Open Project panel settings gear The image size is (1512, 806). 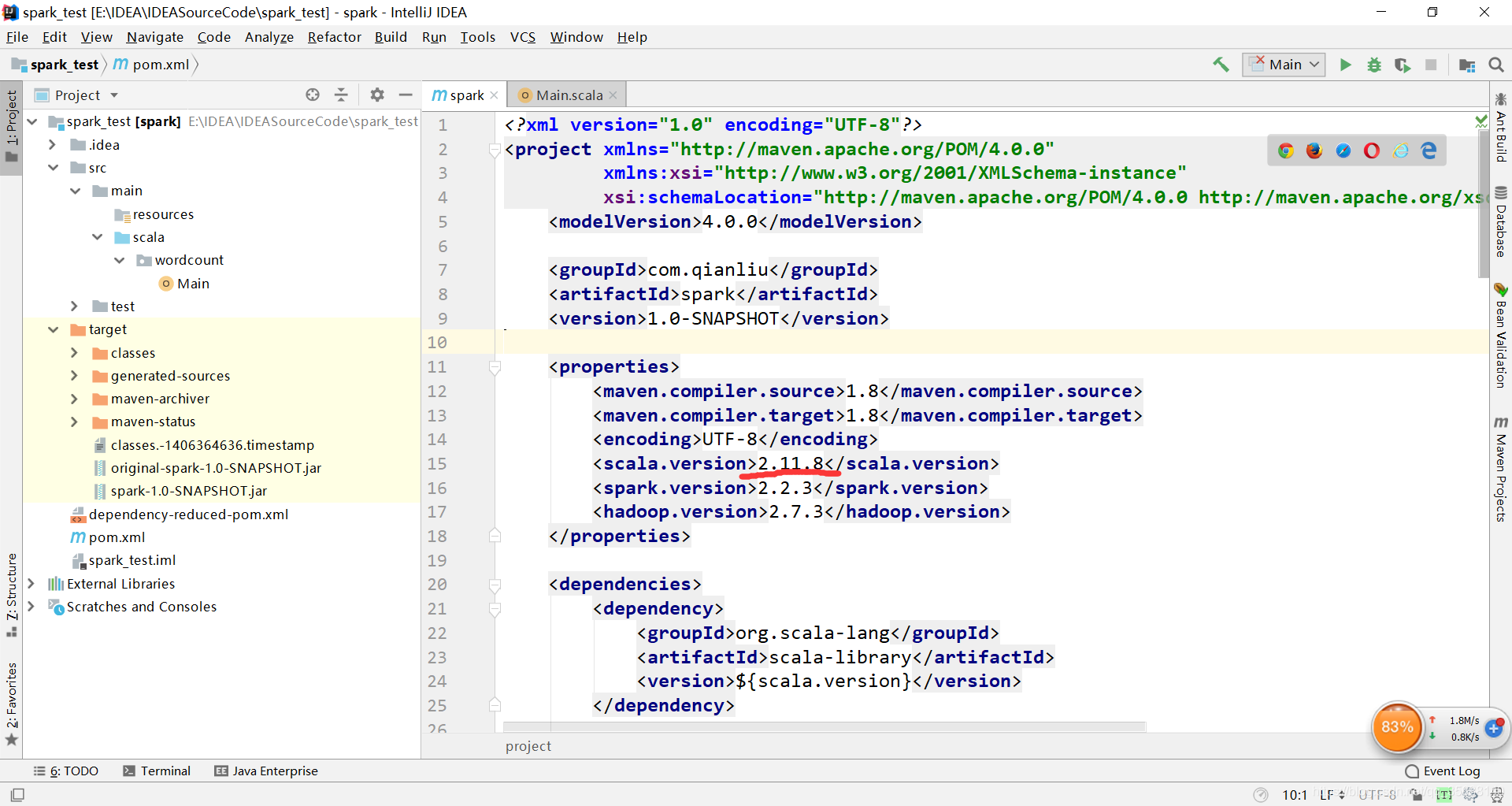[377, 95]
